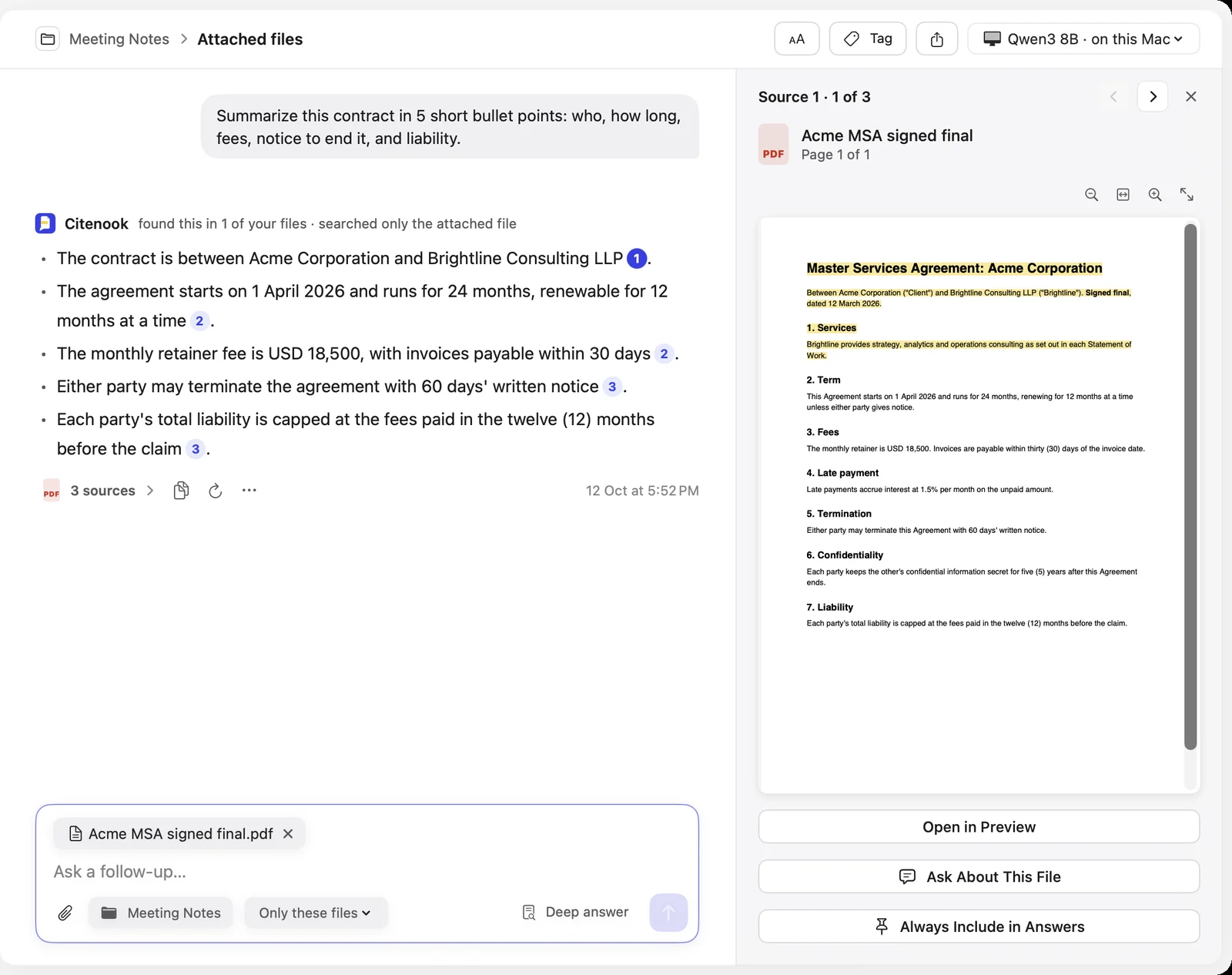1232x975 pixels.
Task: Zoom out the PDF preview
Action: pyautogui.click(x=1091, y=195)
